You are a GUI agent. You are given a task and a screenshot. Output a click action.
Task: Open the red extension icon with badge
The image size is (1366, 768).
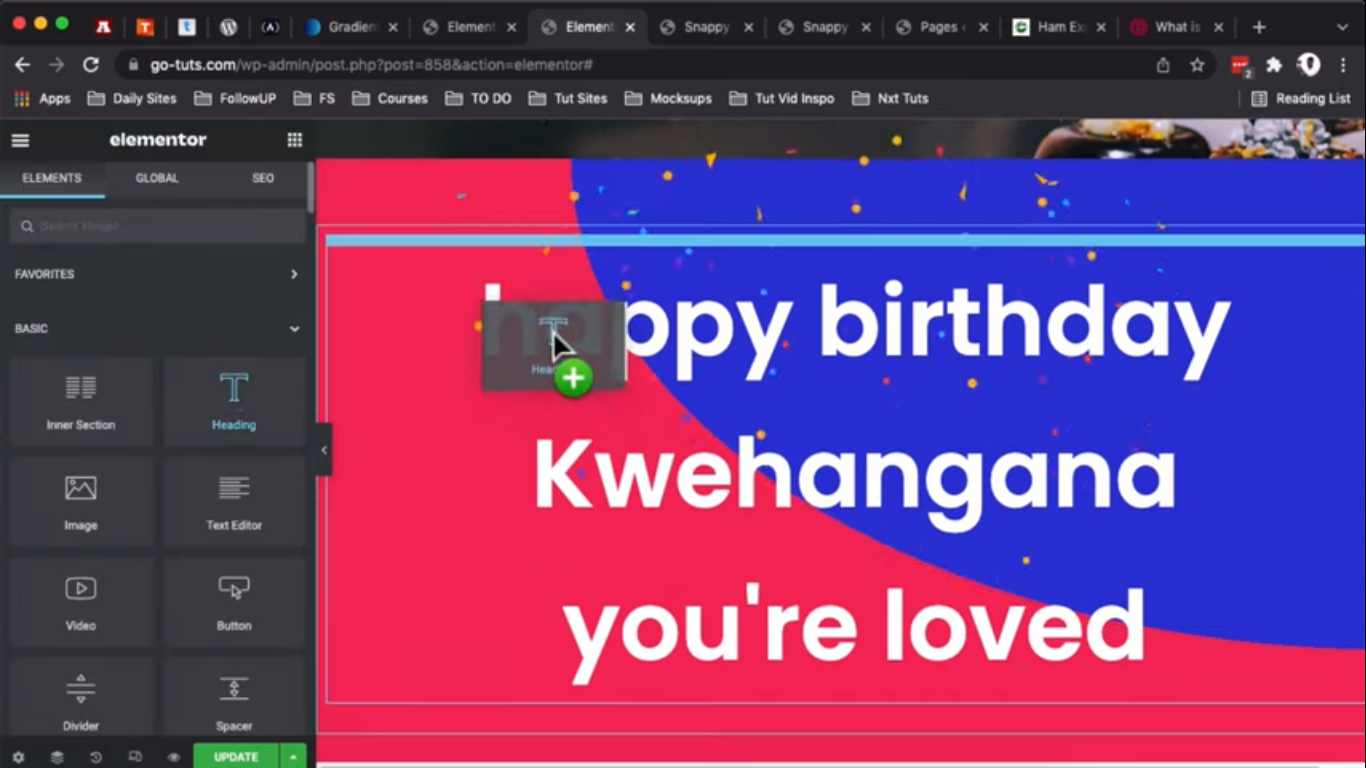[1241, 65]
